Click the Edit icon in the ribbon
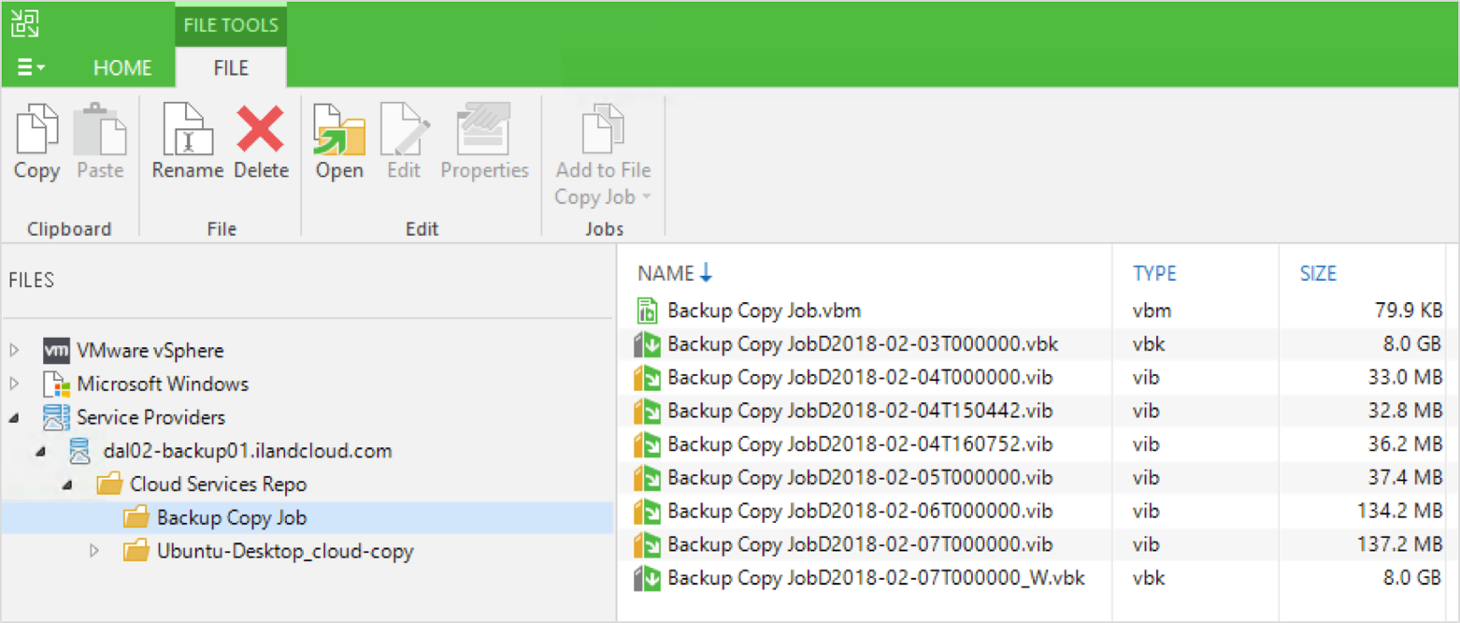 click(x=404, y=132)
